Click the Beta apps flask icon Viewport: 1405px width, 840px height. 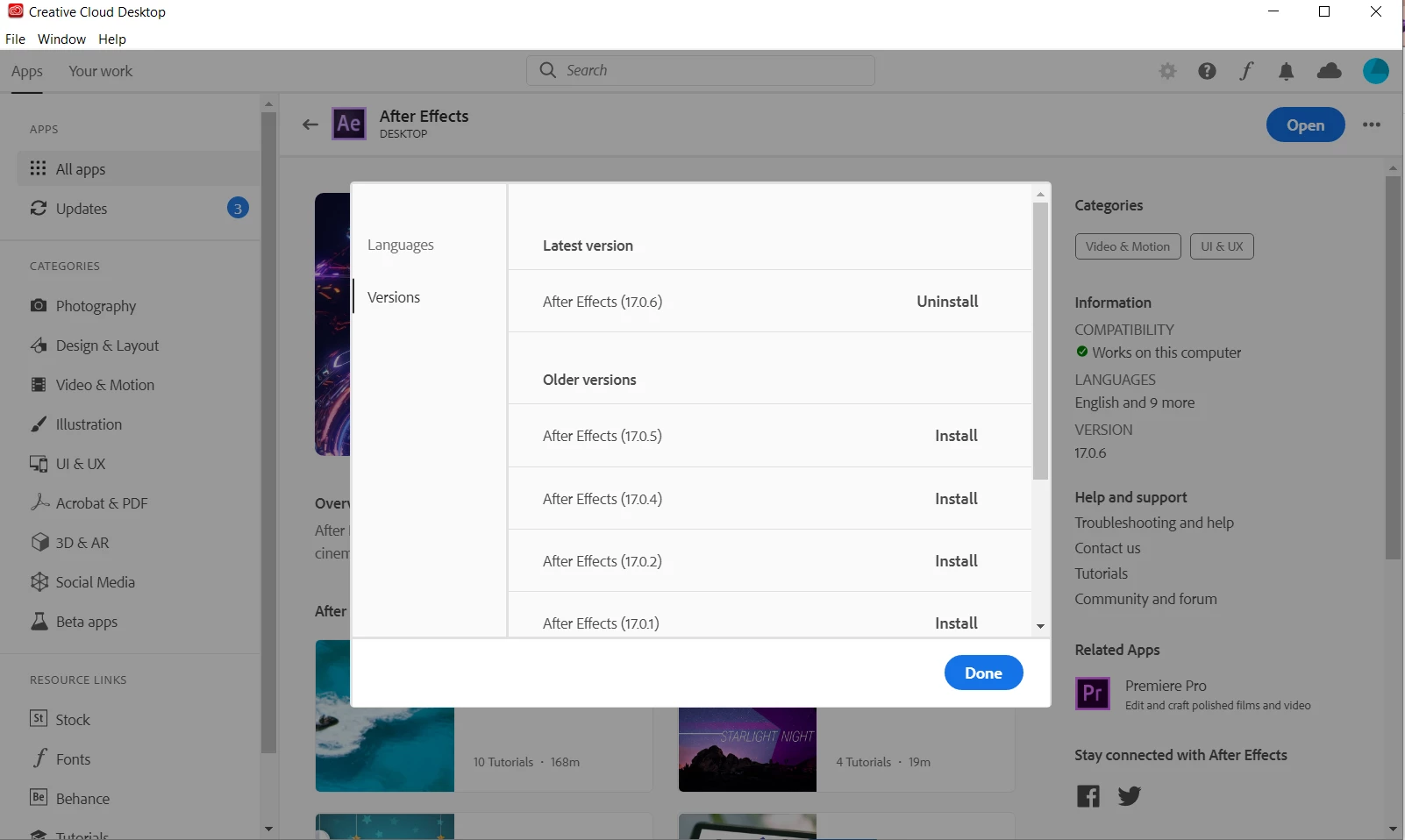(39, 621)
